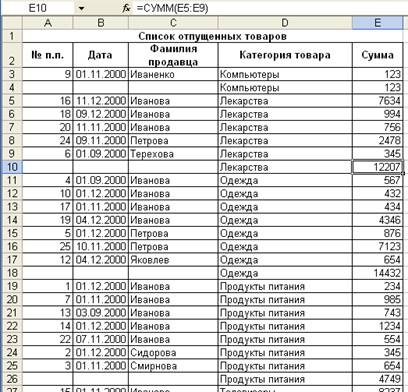Select the sum cell with value 985

point(377,299)
